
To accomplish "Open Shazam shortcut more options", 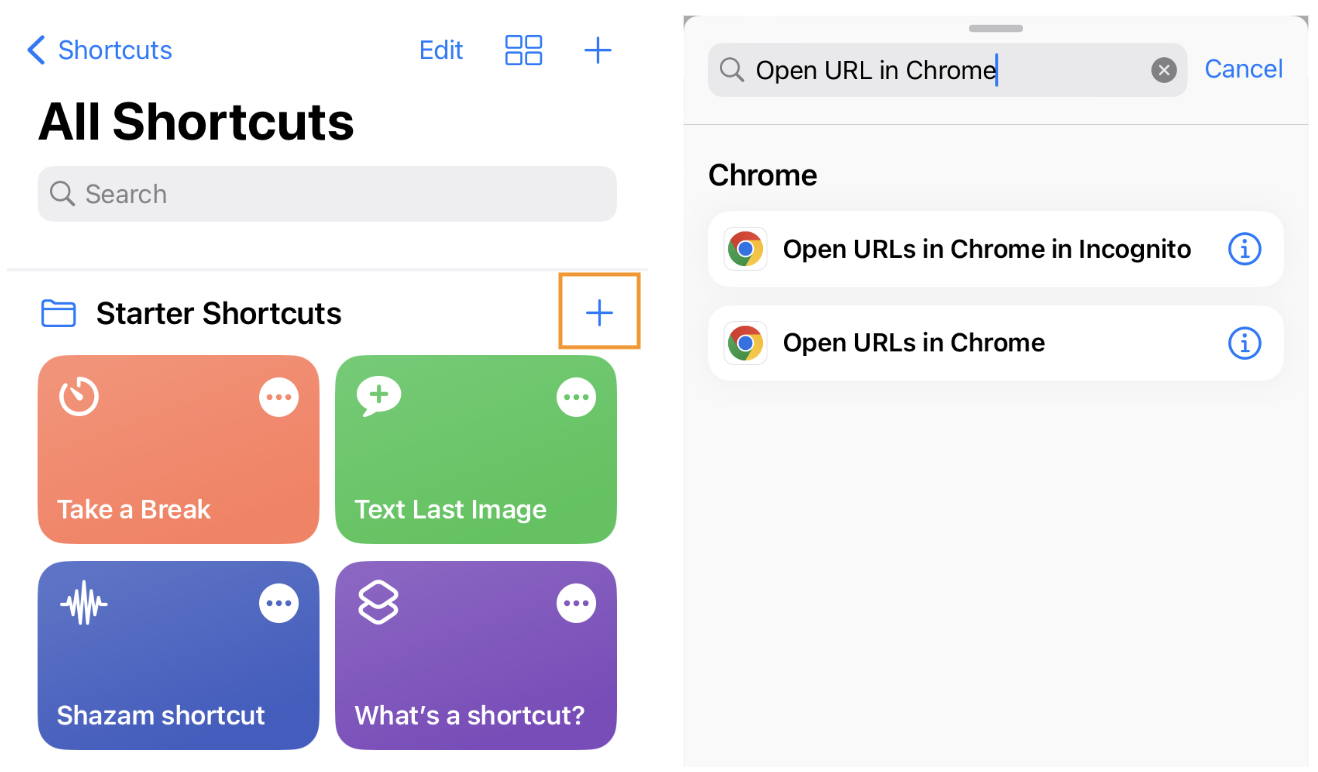I will point(279,603).
